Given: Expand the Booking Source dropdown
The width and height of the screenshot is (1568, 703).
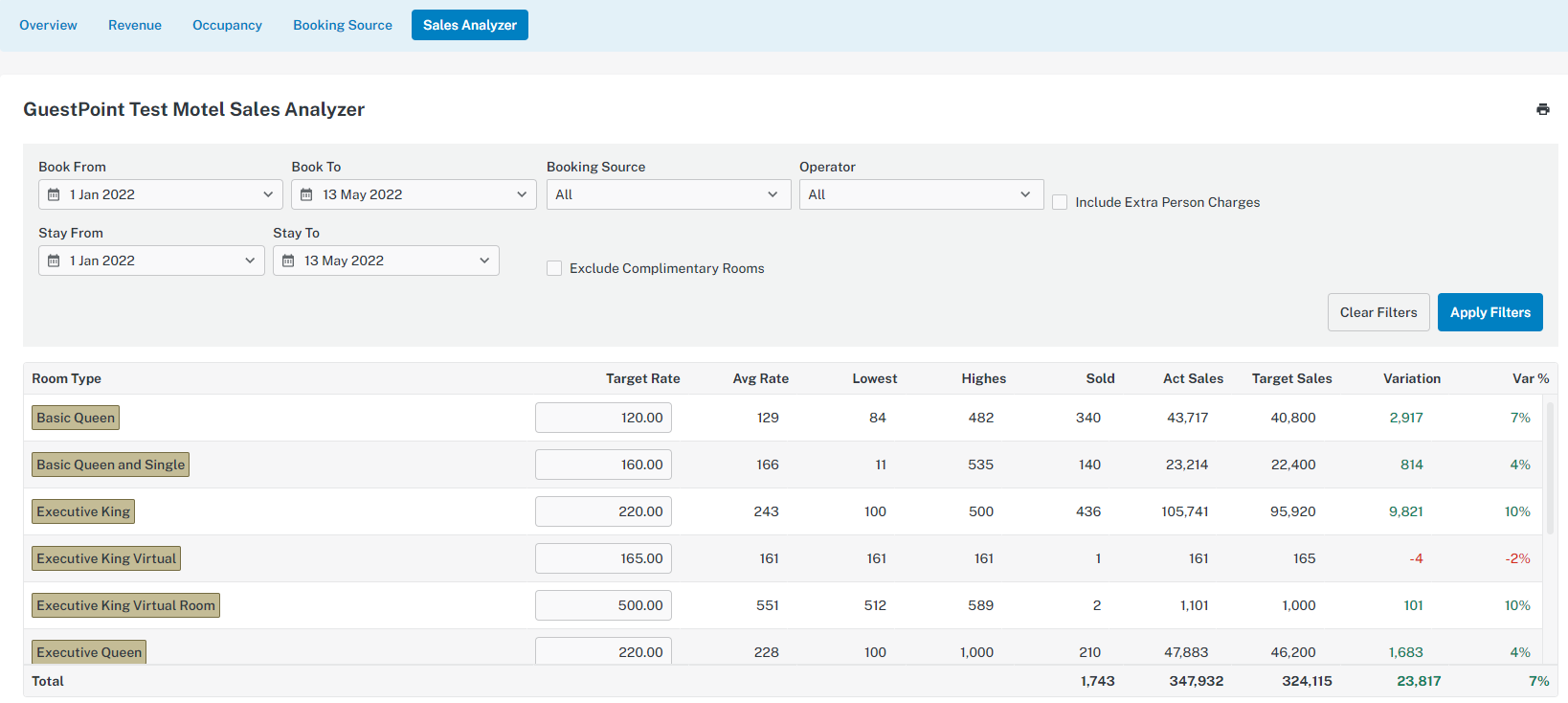Looking at the screenshot, I should pyautogui.click(x=669, y=194).
